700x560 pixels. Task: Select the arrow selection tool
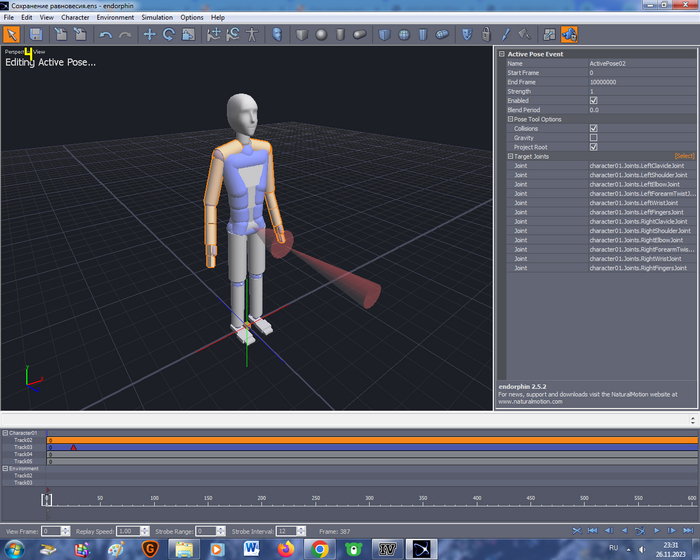click(x=11, y=34)
